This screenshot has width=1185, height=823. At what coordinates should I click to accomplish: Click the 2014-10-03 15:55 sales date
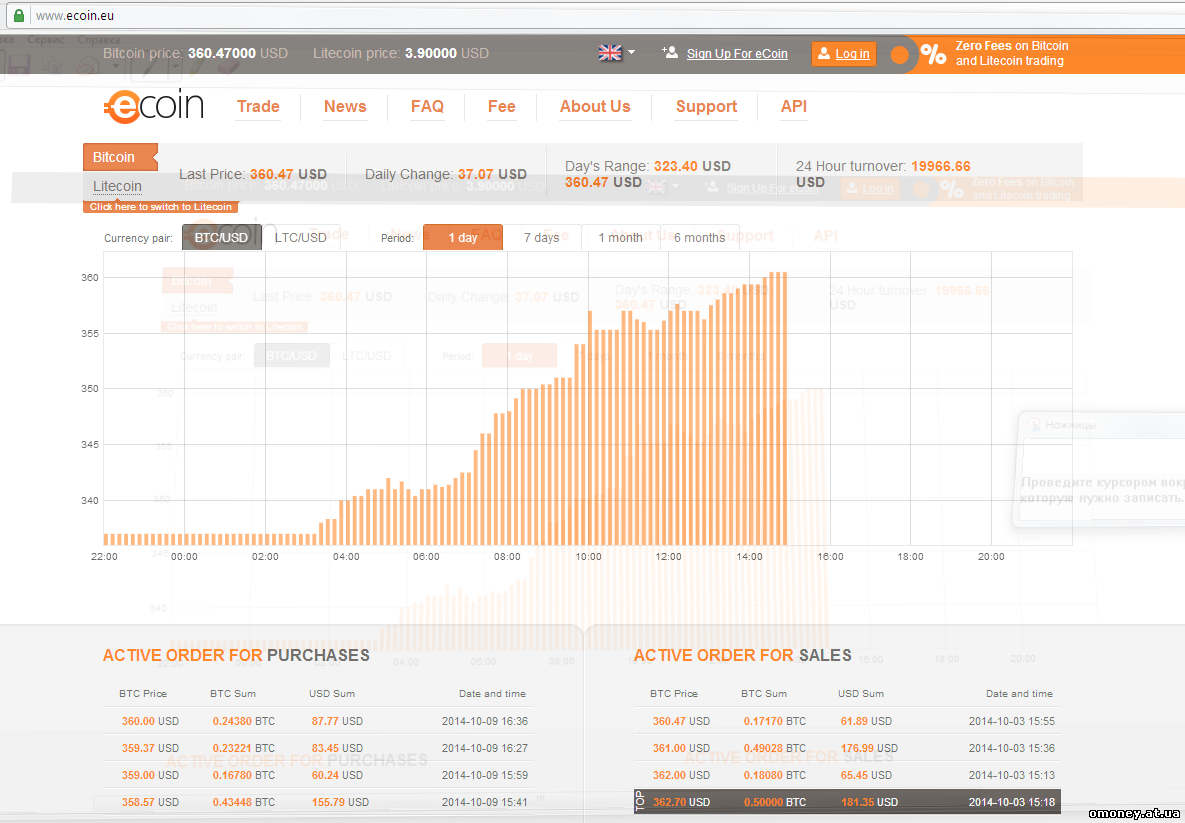pos(1012,721)
